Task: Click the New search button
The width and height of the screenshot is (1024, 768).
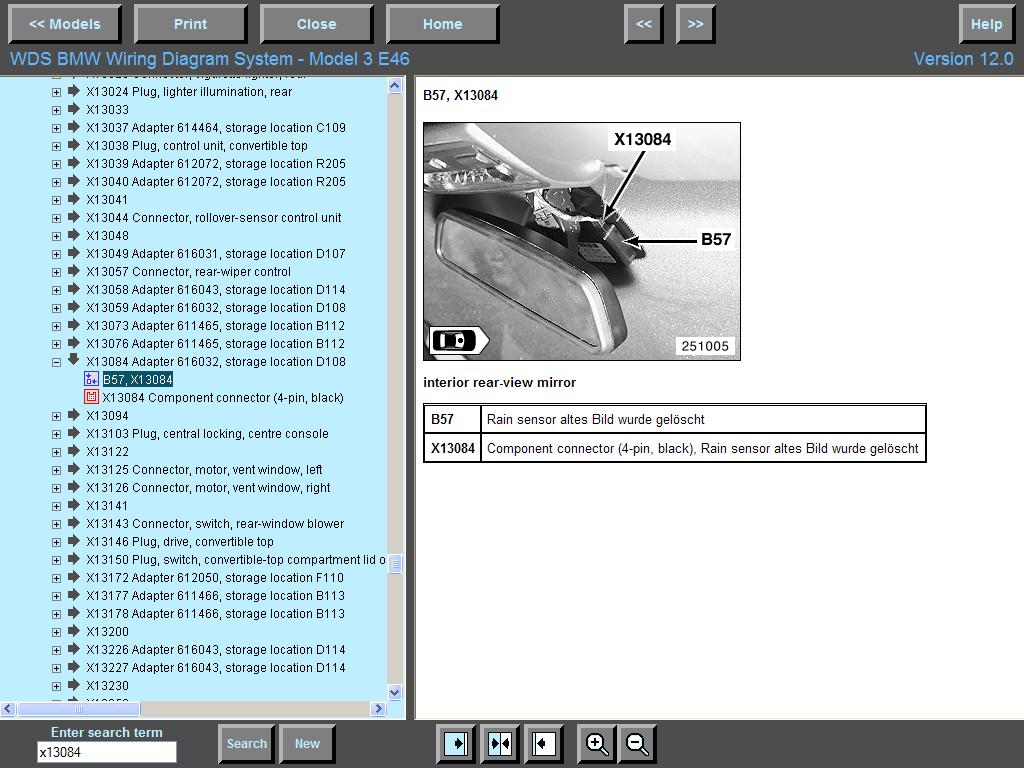Action: tap(307, 744)
